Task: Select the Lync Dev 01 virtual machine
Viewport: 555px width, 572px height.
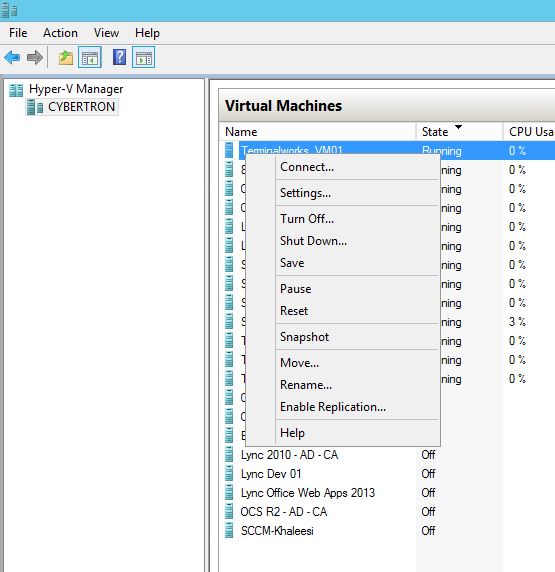Action: (271, 474)
